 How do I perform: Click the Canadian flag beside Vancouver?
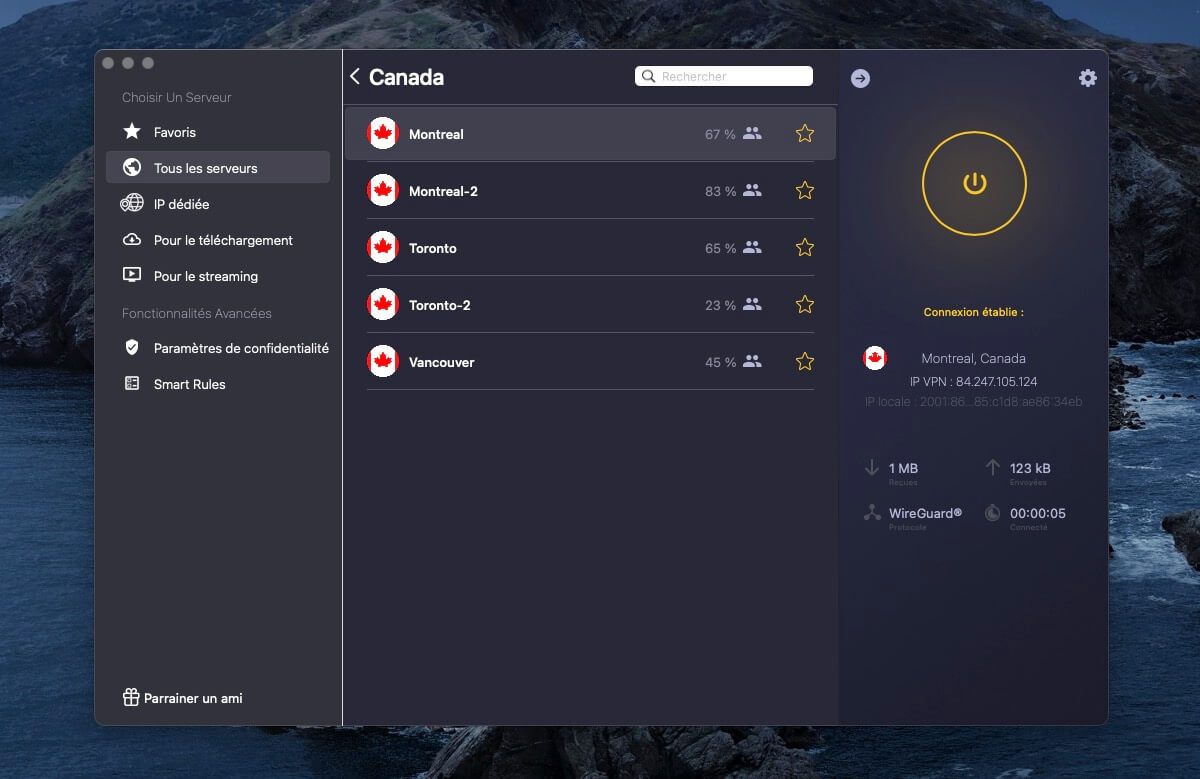point(383,361)
